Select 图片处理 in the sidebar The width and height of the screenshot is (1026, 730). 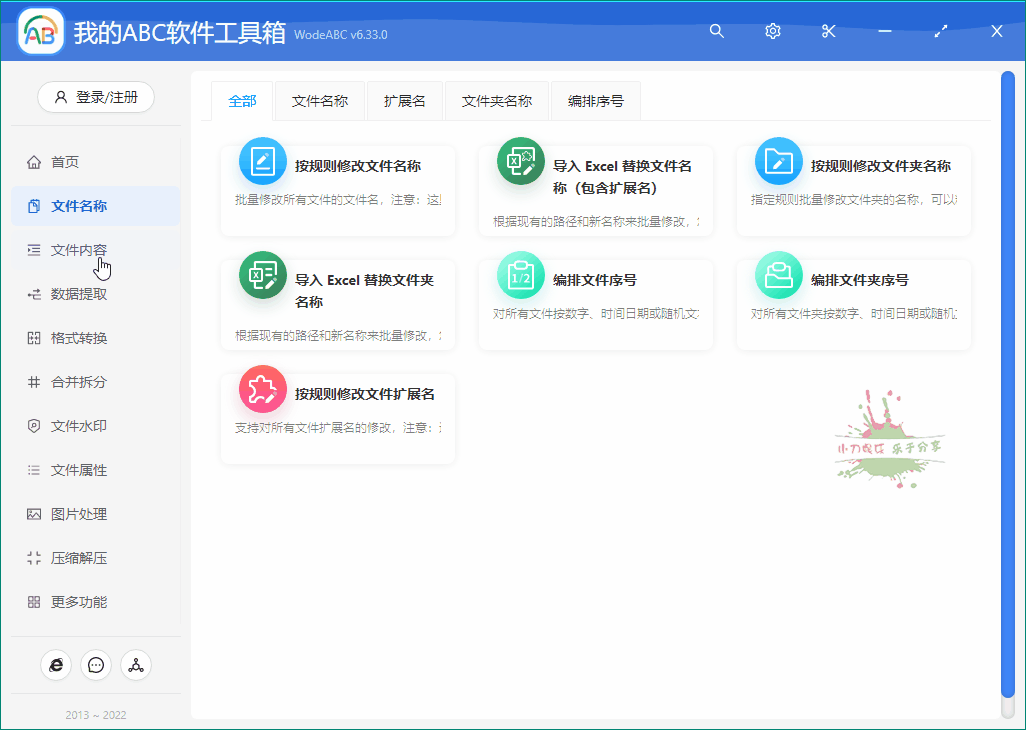click(79, 514)
